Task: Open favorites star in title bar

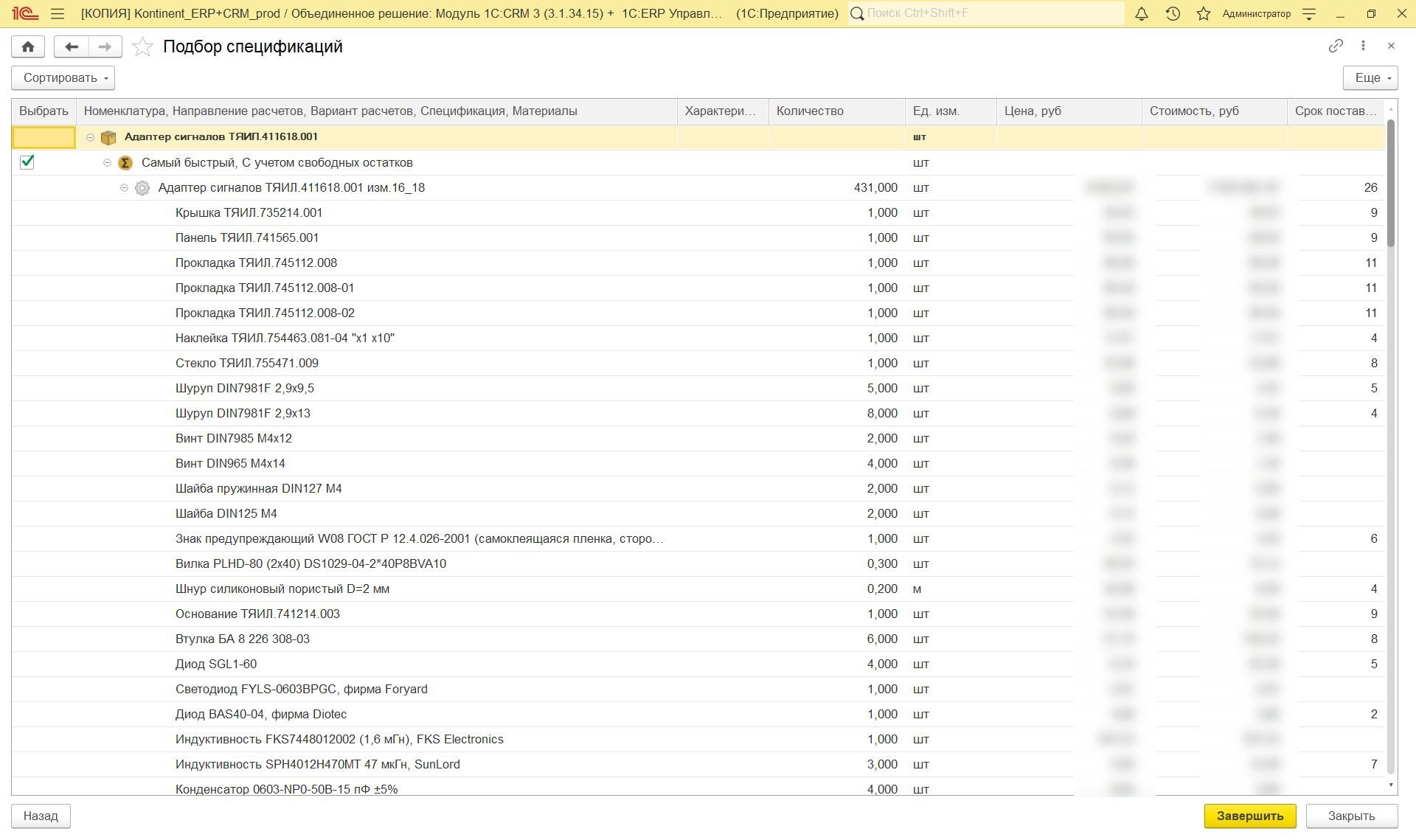Action: pyautogui.click(x=1204, y=13)
